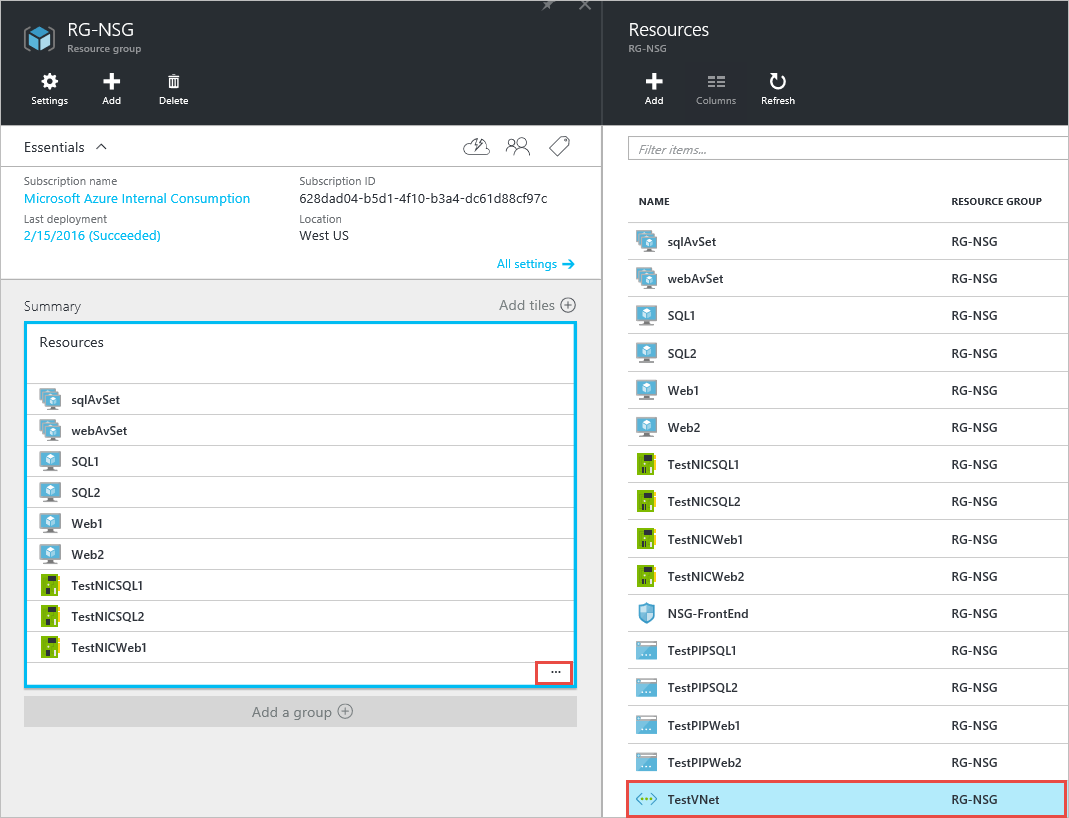Click Web2 virtual machine icon in Resources list
Image resolution: width=1069 pixels, height=818 pixels.
point(646,427)
